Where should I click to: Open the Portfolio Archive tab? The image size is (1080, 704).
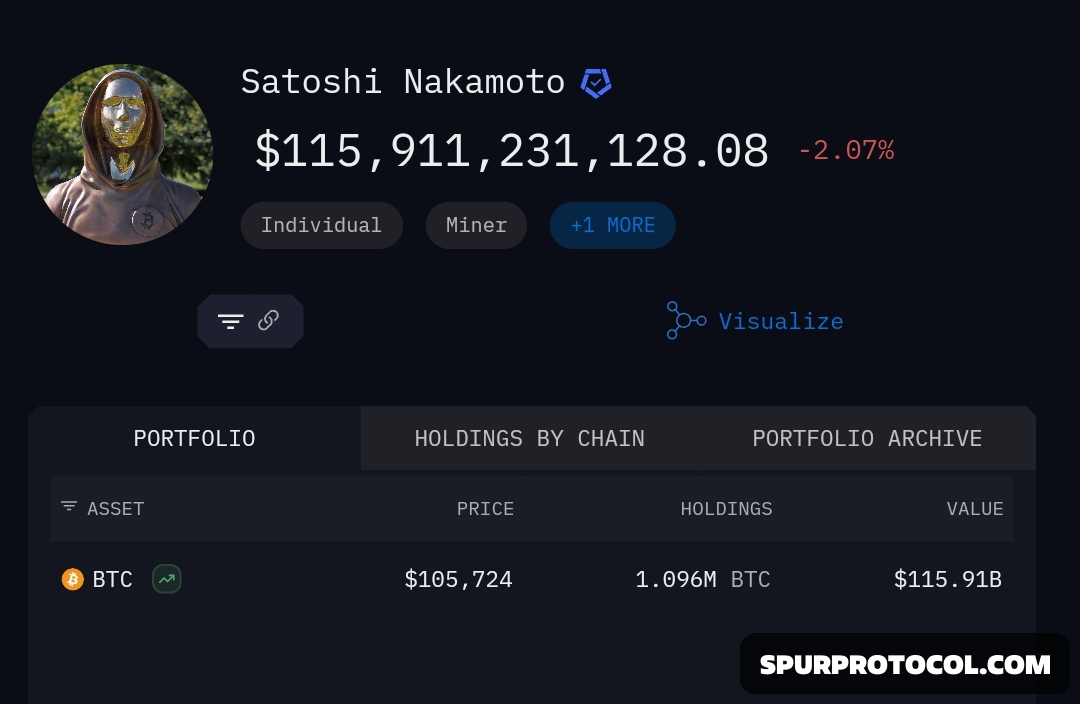(867, 438)
